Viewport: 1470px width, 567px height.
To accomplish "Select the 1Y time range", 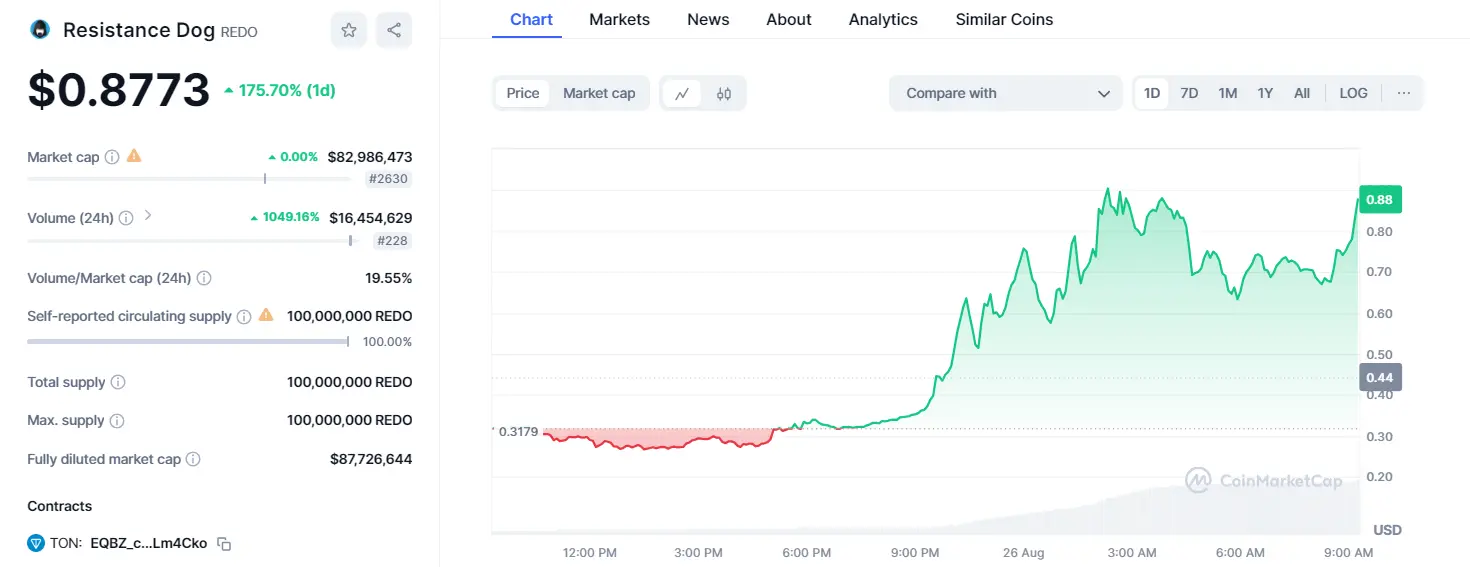I will point(1265,93).
